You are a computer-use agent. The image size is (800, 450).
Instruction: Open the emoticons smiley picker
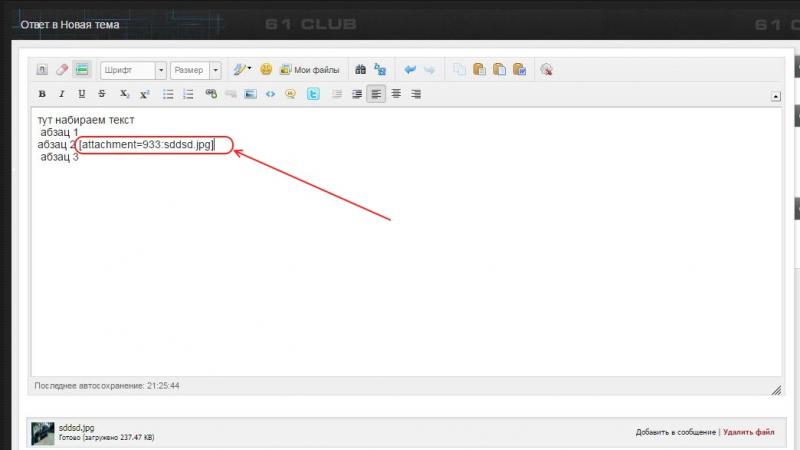click(x=266, y=70)
